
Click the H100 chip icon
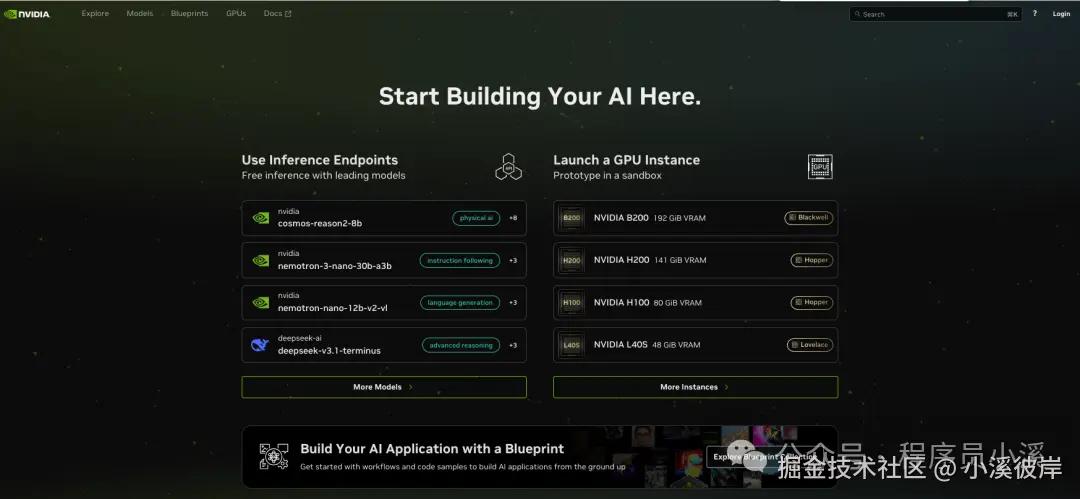(x=572, y=303)
